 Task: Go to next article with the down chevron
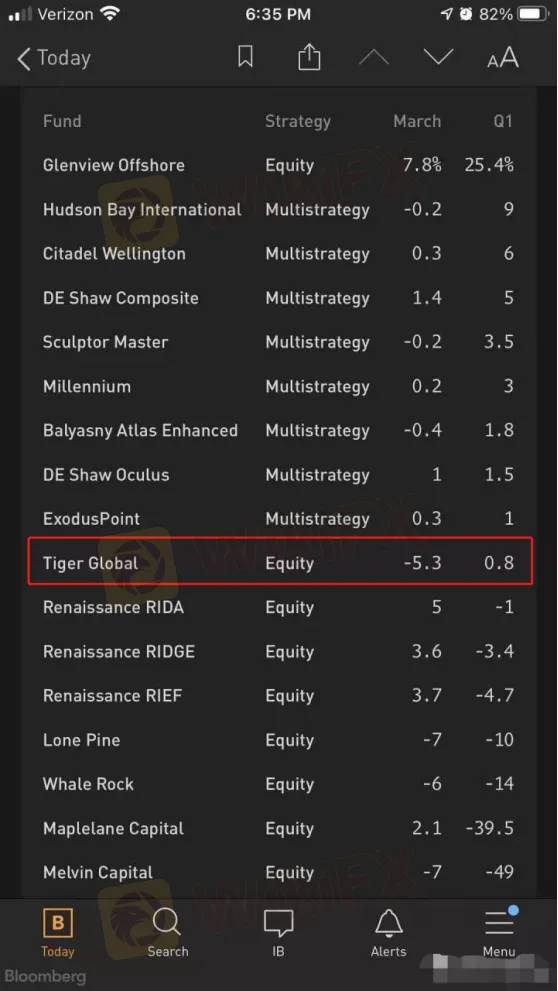pos(439,58)
